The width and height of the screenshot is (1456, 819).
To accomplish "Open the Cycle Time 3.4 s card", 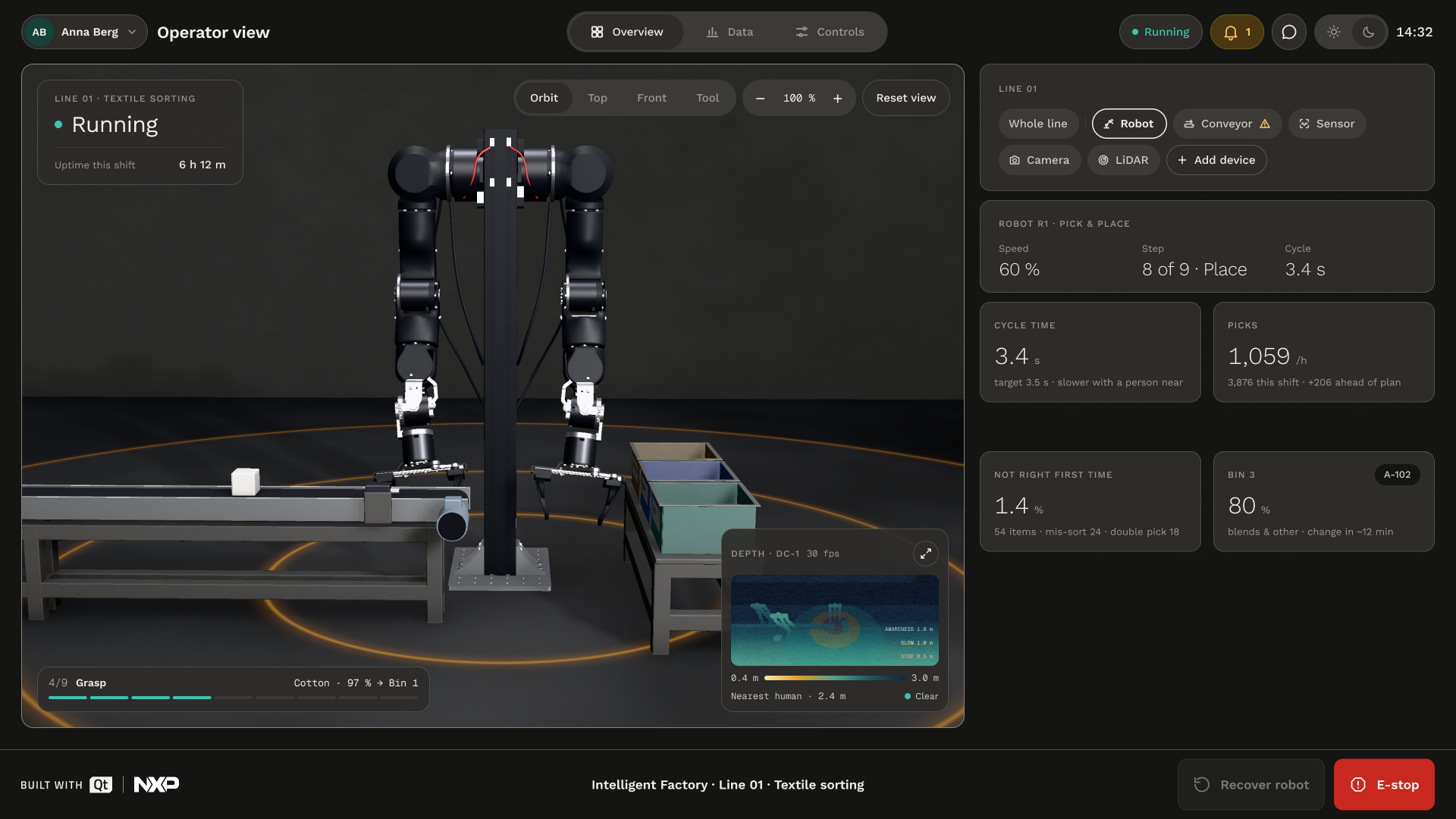I will pos(1090,352).
